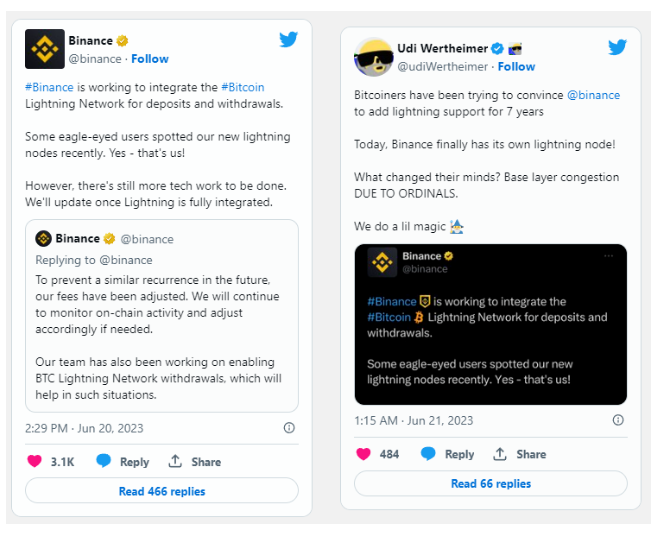Like the Binance tweet with heart icon
The image size is (660, 534).
[34, 461]
